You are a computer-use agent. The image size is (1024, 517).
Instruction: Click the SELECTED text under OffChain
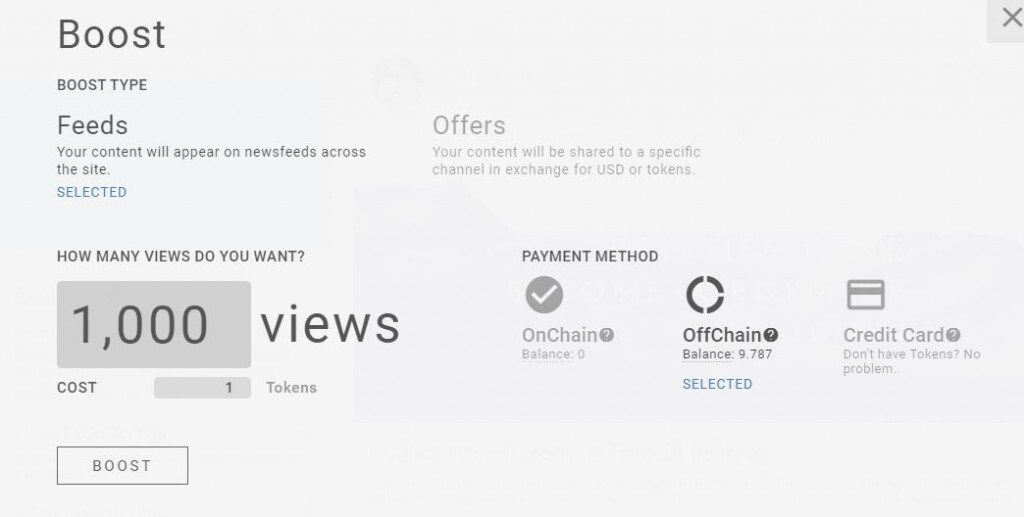coord(717,384)
